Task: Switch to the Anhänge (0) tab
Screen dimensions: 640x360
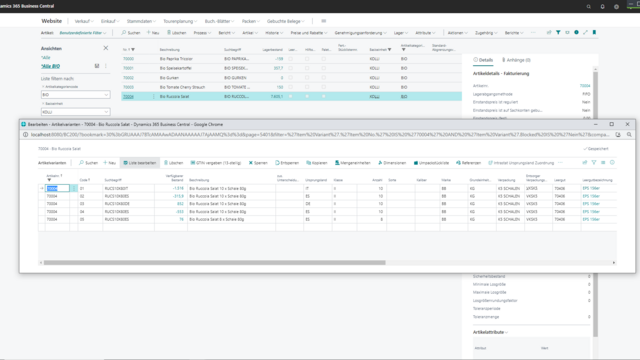Action: pos(516,60)
